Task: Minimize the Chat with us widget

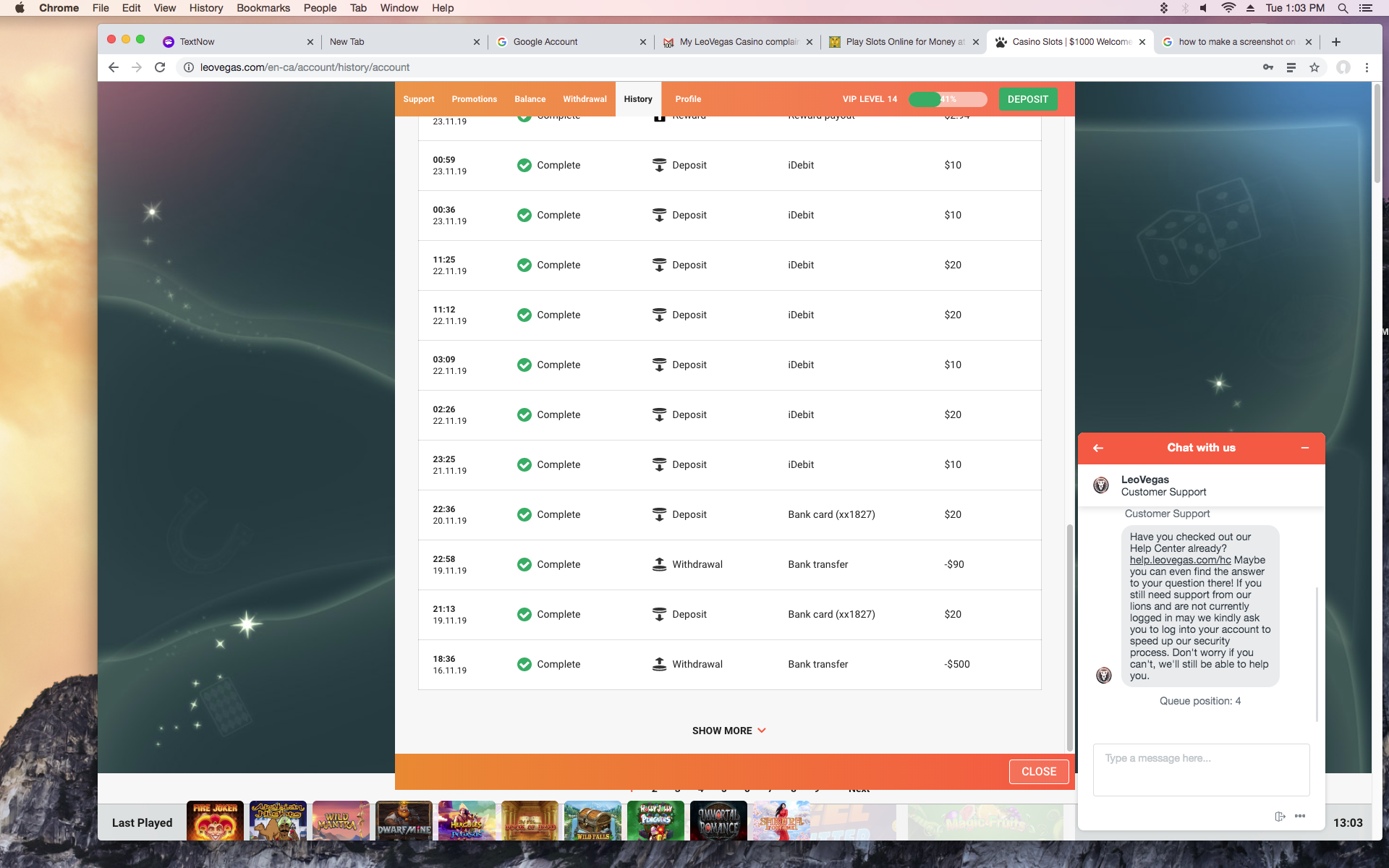Action: pos(1305,448)
